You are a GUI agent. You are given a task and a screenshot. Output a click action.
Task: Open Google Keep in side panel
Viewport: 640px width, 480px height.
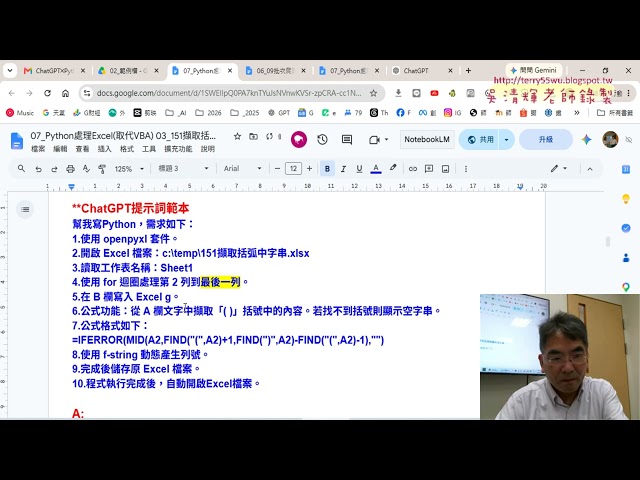pos(626,199)
